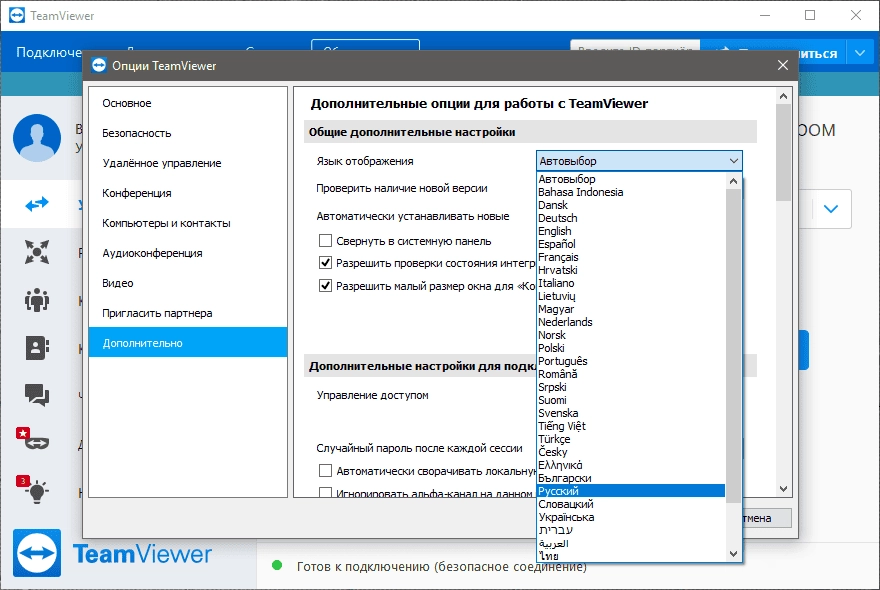Choose 'English' language
The width and height of the screenshot is (880, 590).
pyautogui.click(x=631, y=231)
